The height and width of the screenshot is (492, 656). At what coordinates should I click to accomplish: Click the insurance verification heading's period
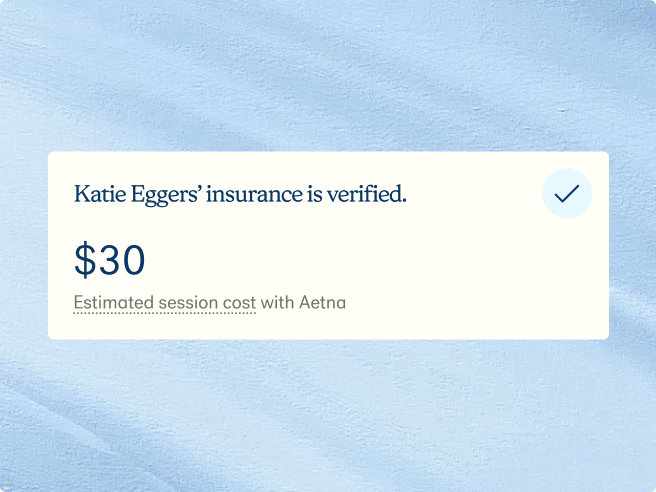[x=404, y=200]
